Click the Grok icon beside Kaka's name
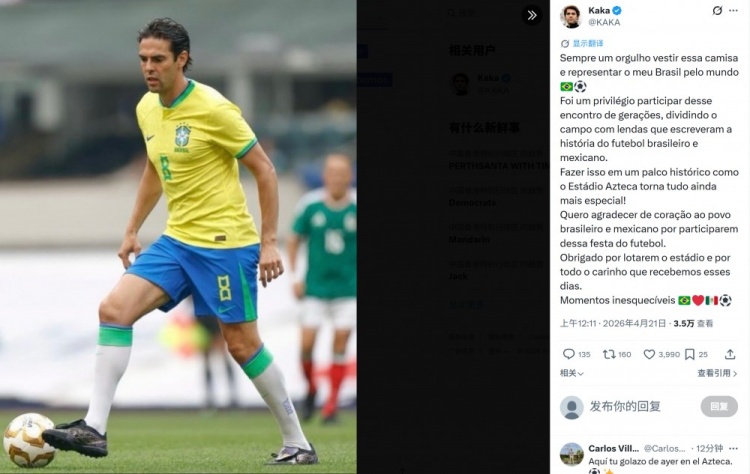Viewport: 750px width, 474px height. tap(717, 11)
